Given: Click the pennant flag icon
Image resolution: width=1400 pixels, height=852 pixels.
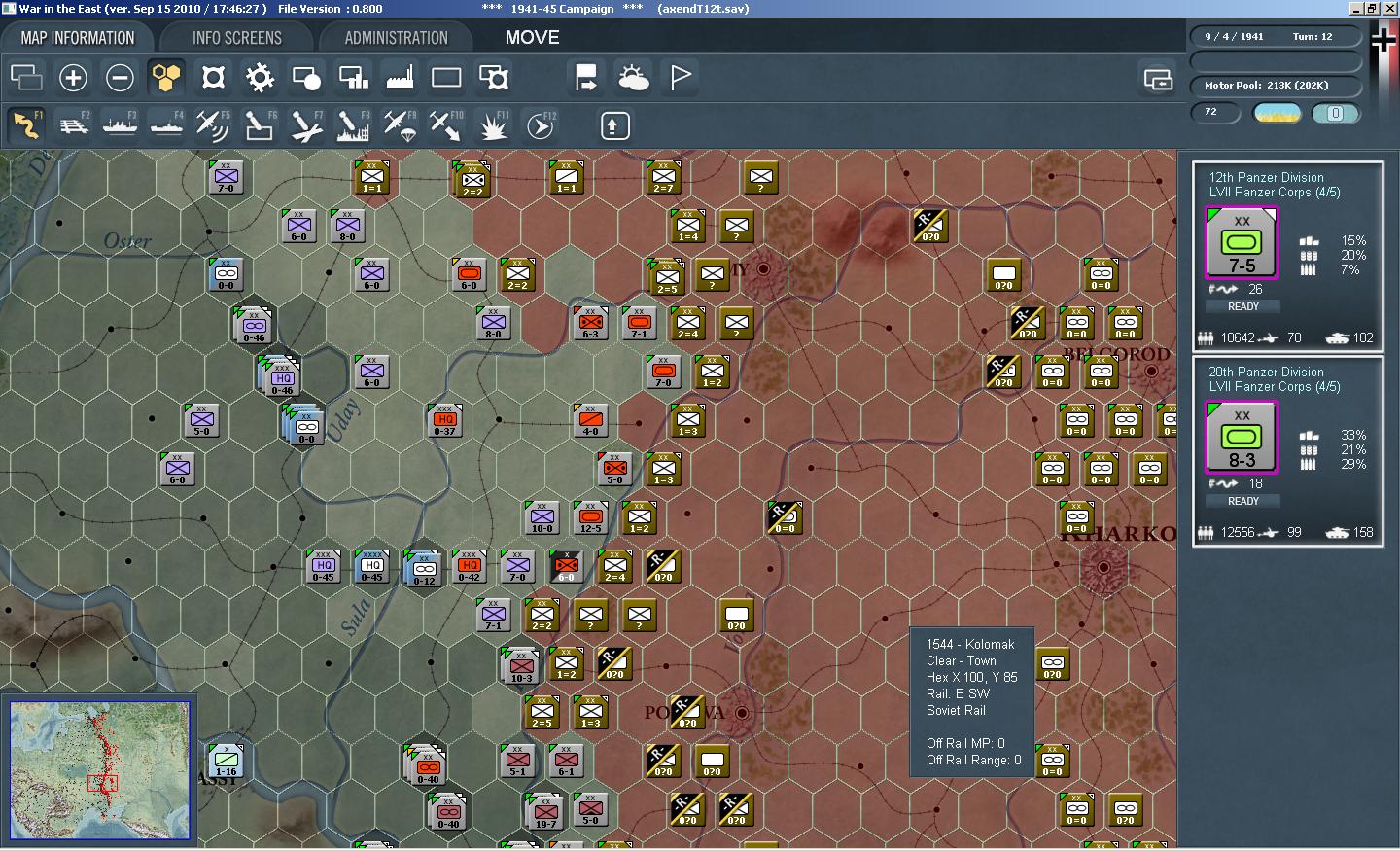Looking at the screenshot, I should [x=681, y=77].
